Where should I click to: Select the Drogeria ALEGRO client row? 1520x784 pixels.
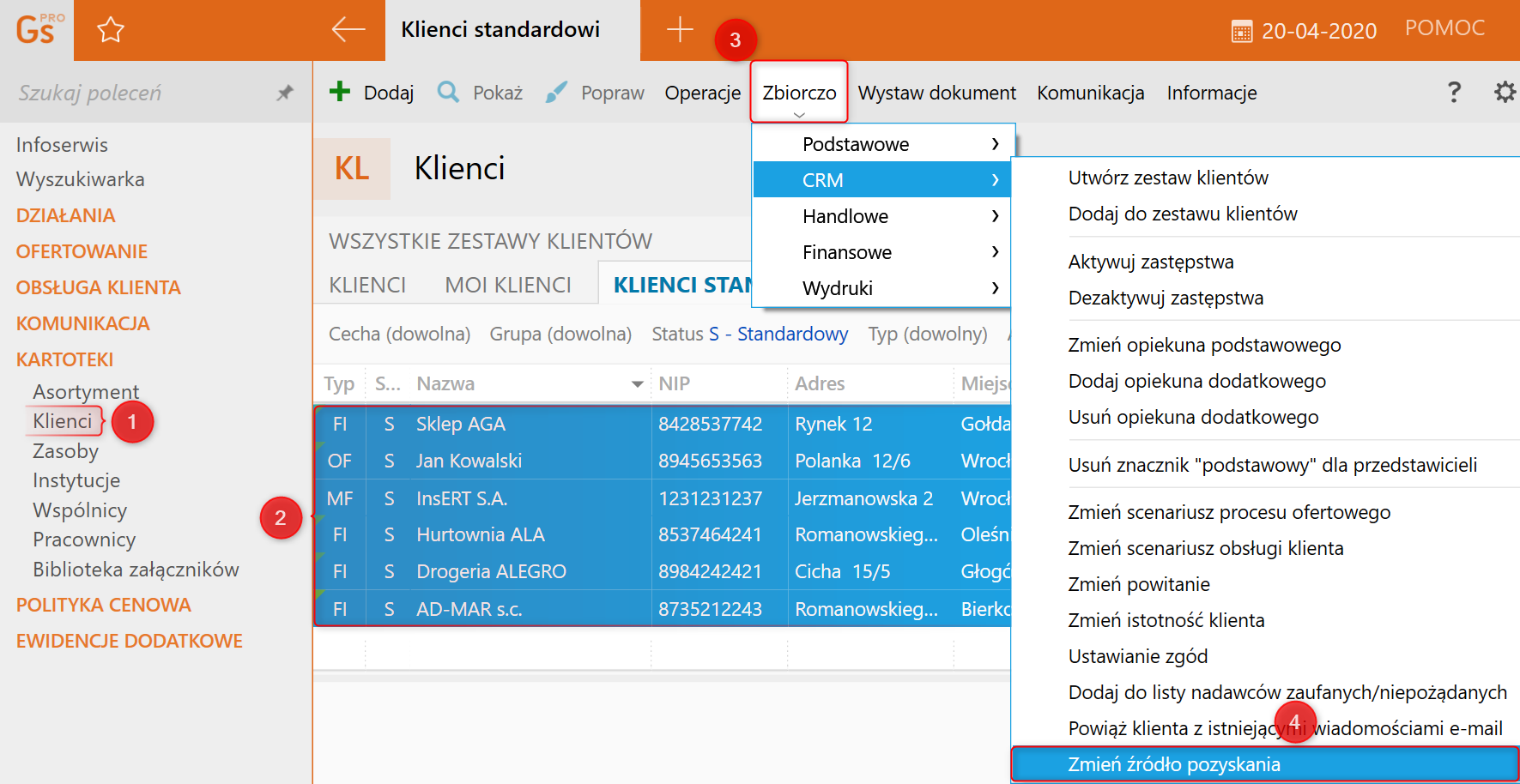662,571
